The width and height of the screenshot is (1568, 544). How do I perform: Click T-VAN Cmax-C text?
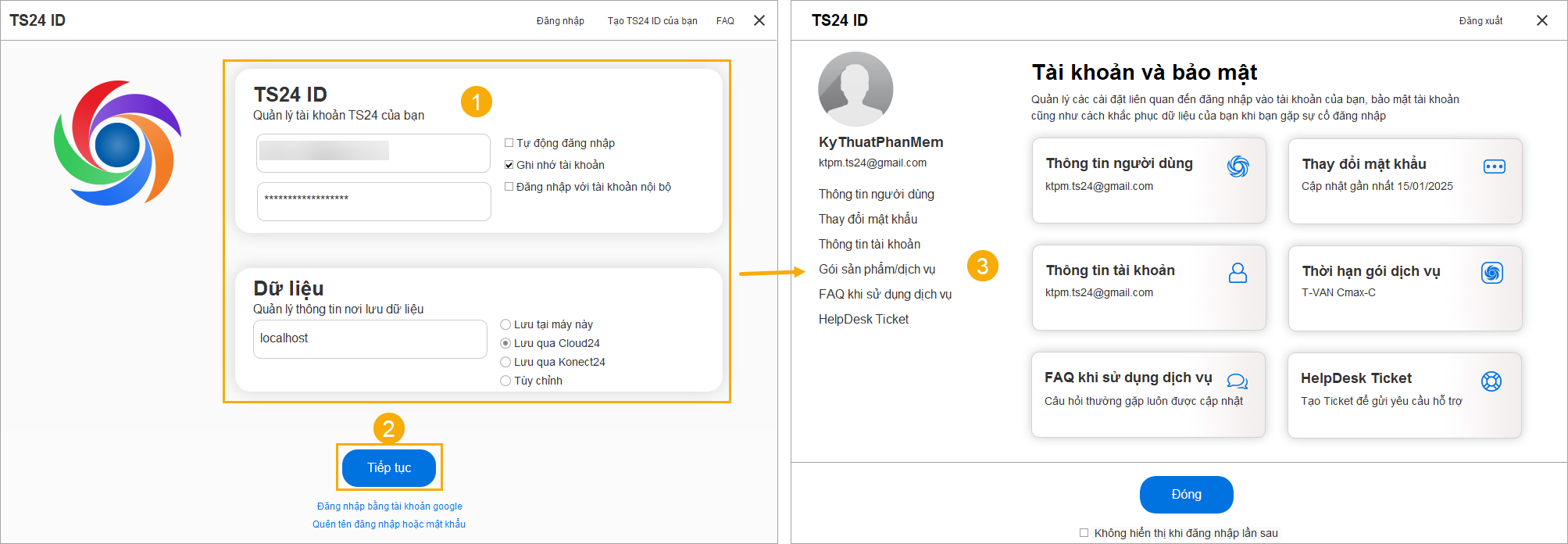pyautogui.click(x=1338, y=292)
